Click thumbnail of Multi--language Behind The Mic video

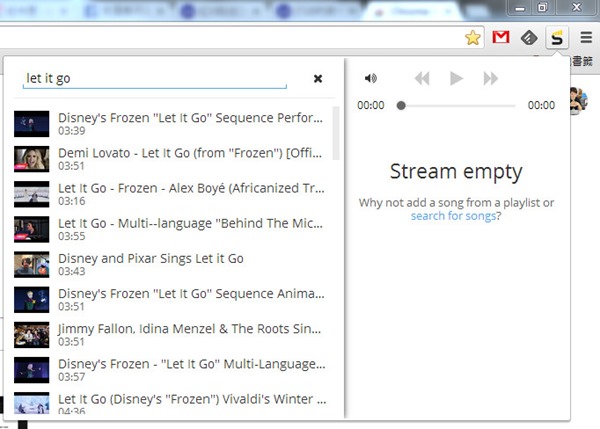point(31,229)
